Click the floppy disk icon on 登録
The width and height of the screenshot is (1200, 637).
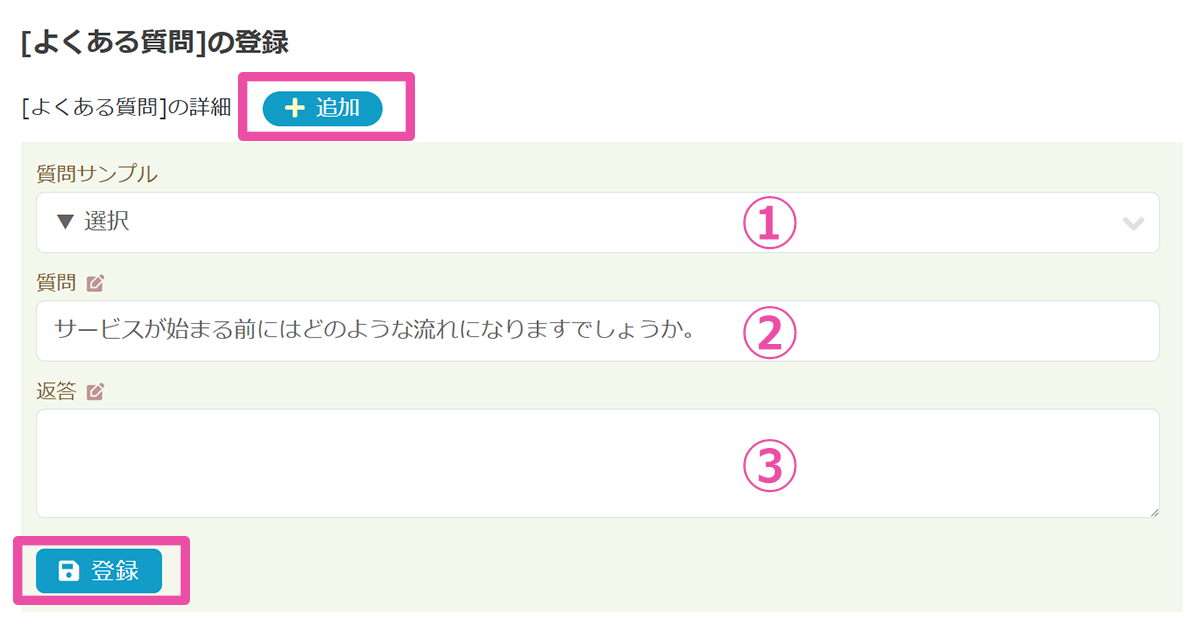pyautogui.click(x=68, y=571)
